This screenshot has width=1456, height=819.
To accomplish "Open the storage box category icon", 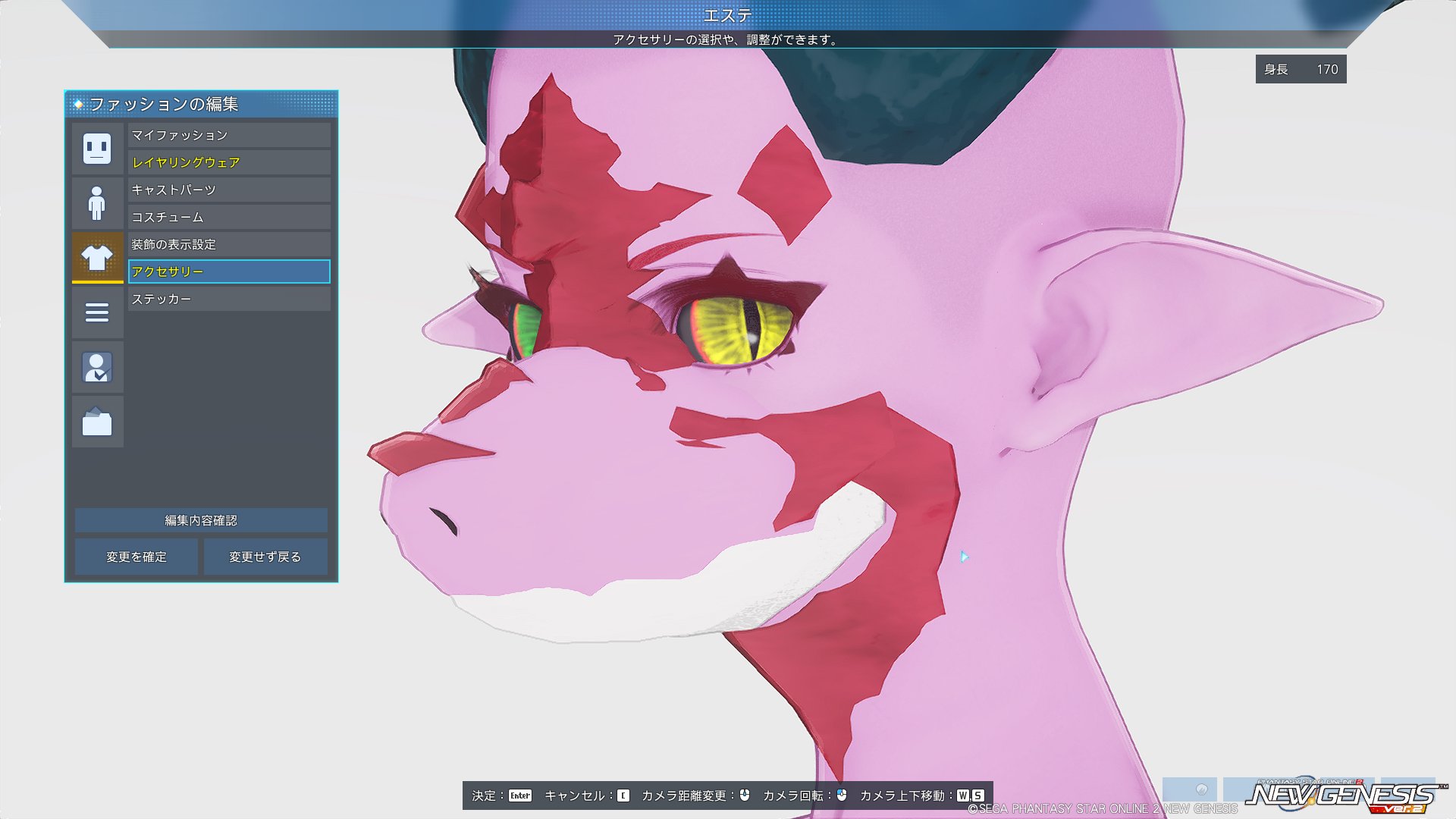I will point(97,422).
